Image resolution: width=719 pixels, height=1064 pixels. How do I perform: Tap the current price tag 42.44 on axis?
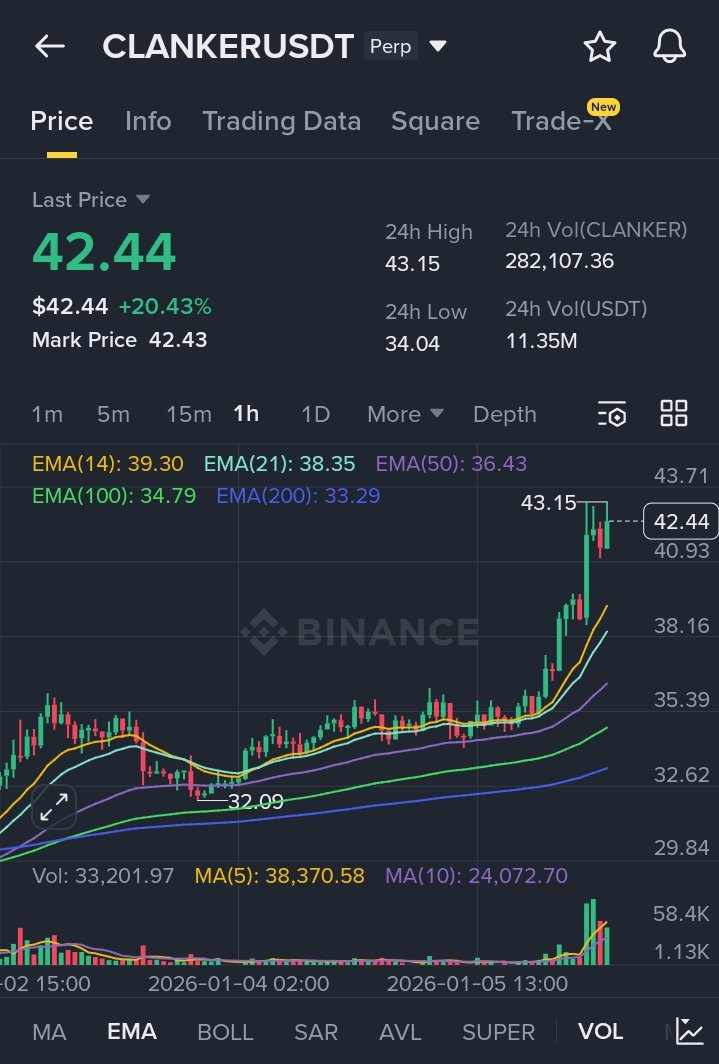tap(680, 521)
